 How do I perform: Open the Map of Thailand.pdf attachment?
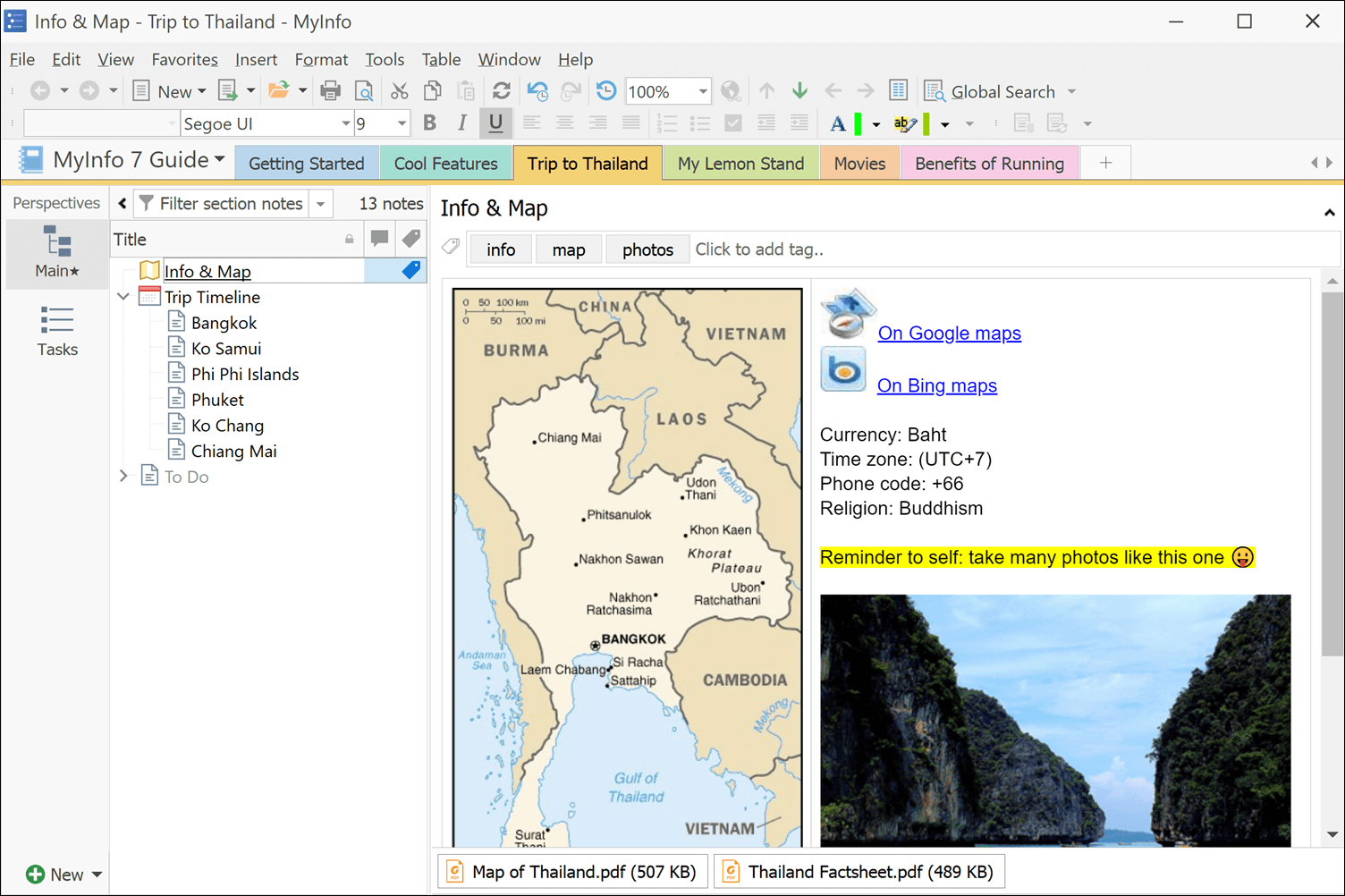click(x=571, y=870)
